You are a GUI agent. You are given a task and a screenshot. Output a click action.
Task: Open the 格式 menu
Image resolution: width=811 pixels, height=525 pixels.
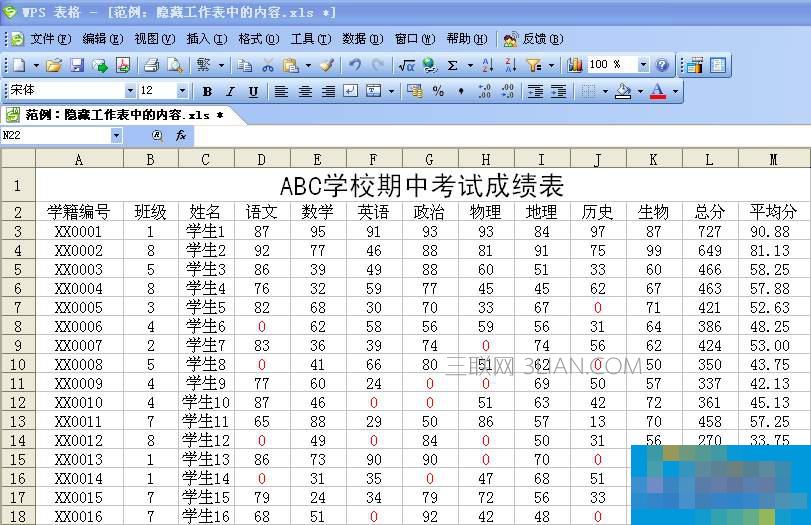(257, 39)
